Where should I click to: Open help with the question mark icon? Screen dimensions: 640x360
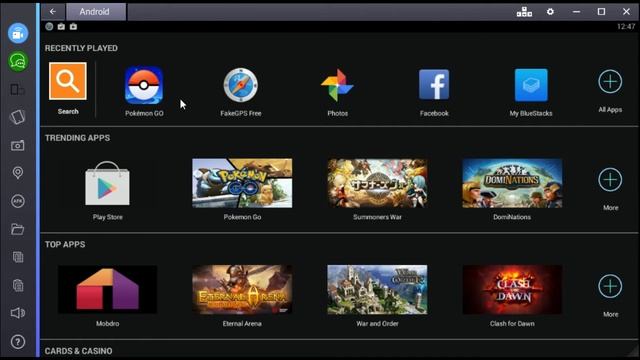pos(18,342)
